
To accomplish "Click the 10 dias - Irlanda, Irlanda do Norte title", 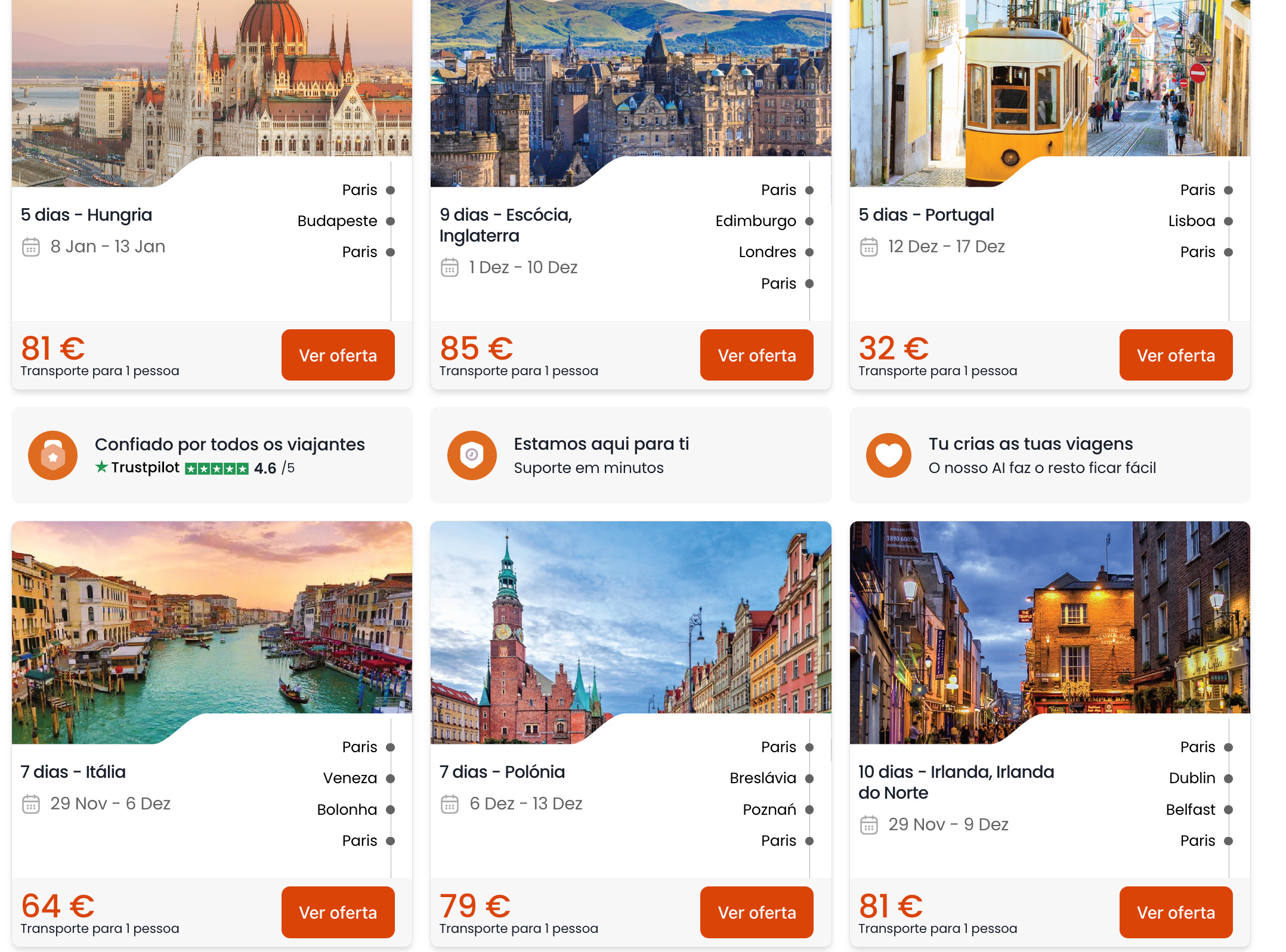I will pos(956,783).
